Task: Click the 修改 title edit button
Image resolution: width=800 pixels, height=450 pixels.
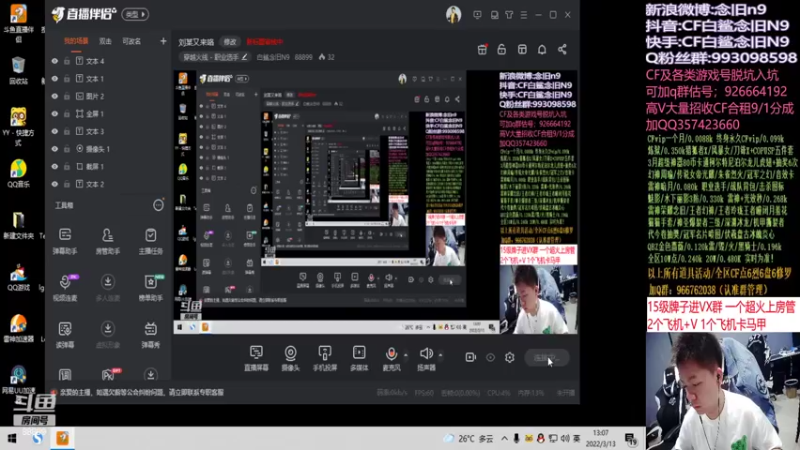Action: (x=231, y=42)
